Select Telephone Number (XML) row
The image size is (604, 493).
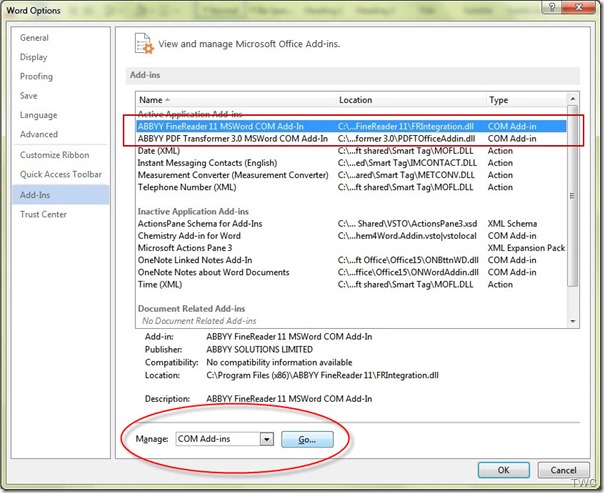coord(351,187)
